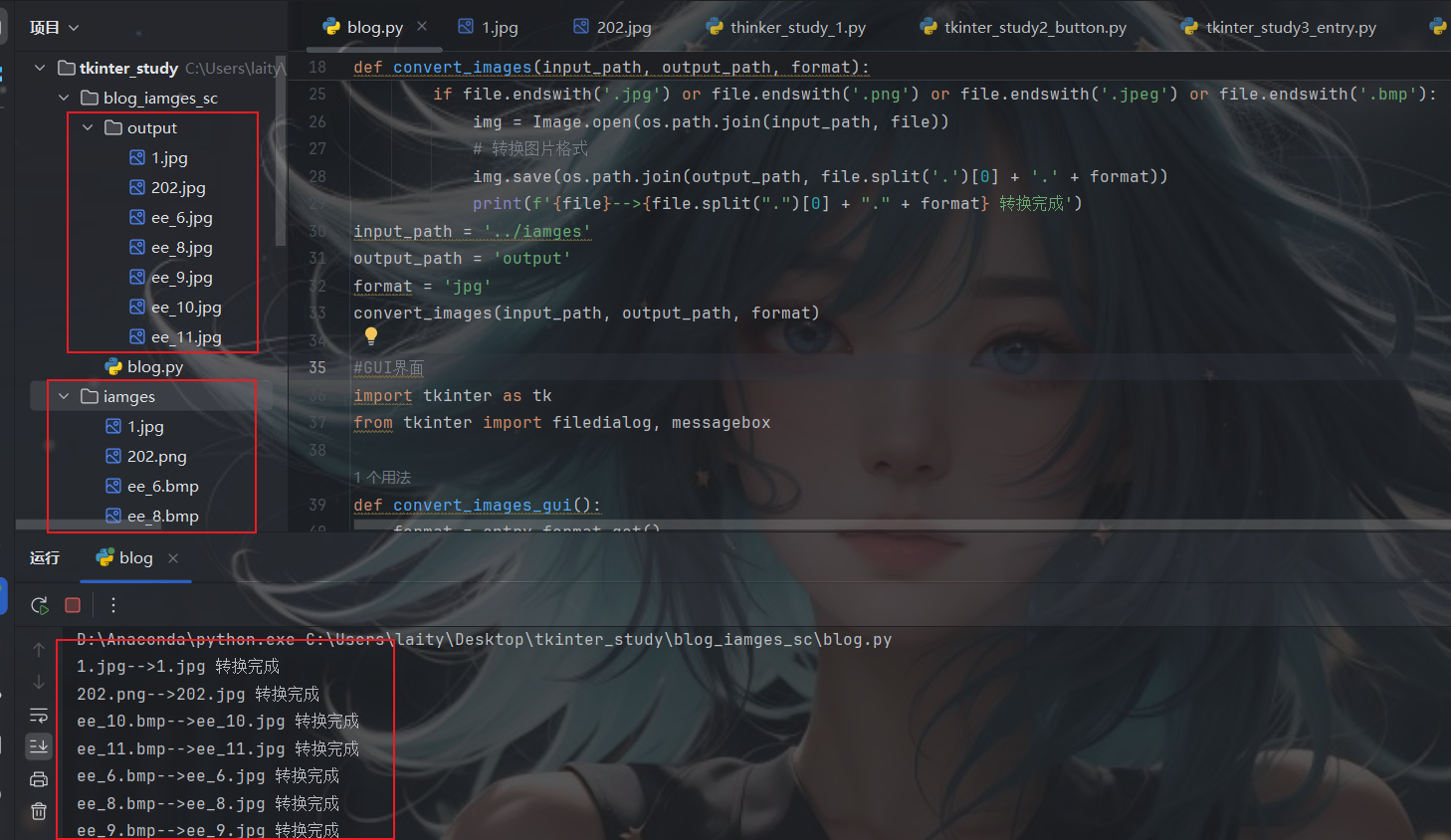The height and width of the screenshot is (840, 1451).
Task: Close the blog.py editor tab
Action: (422, 27)
